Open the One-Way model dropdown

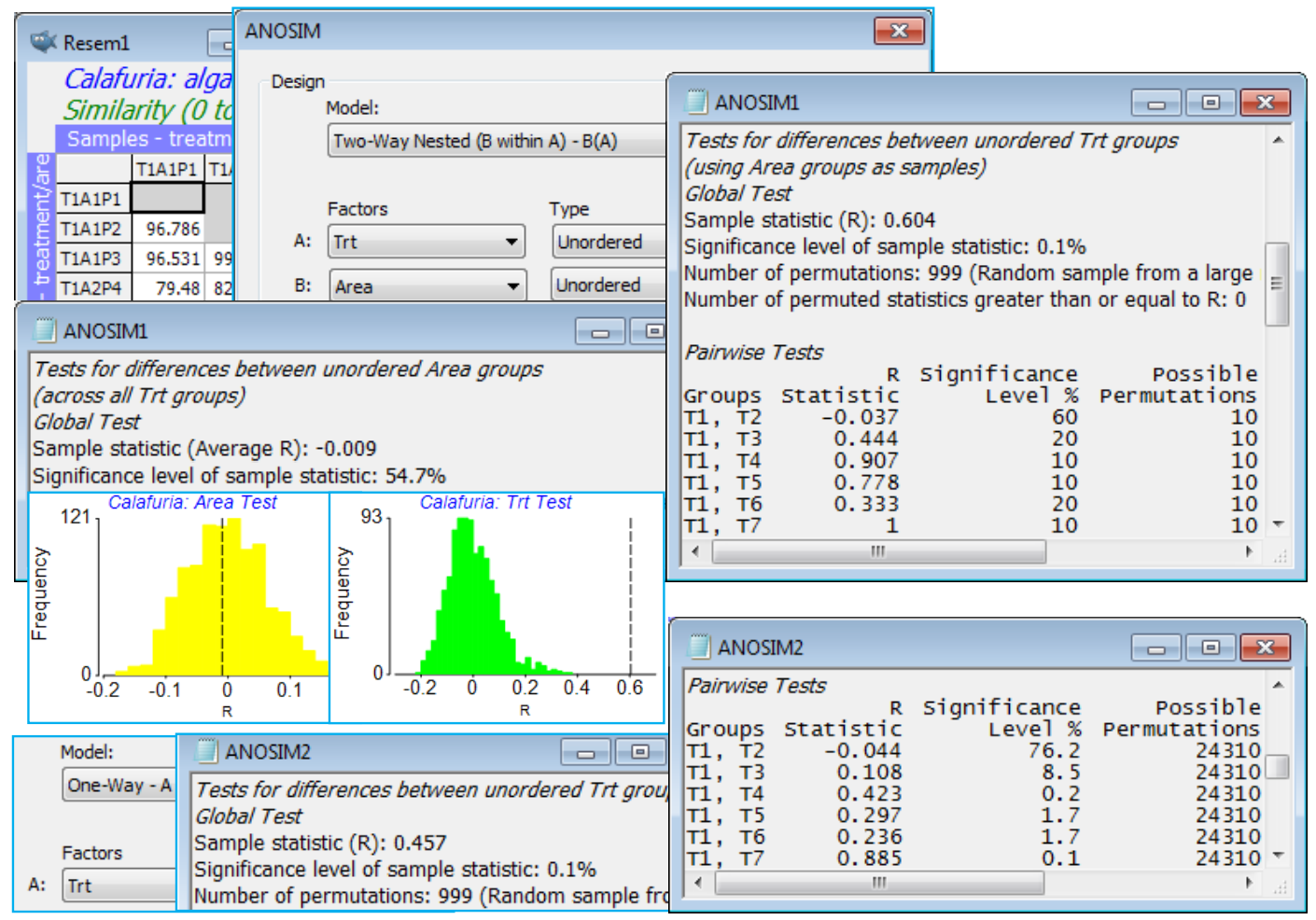(x=119, y=785)
